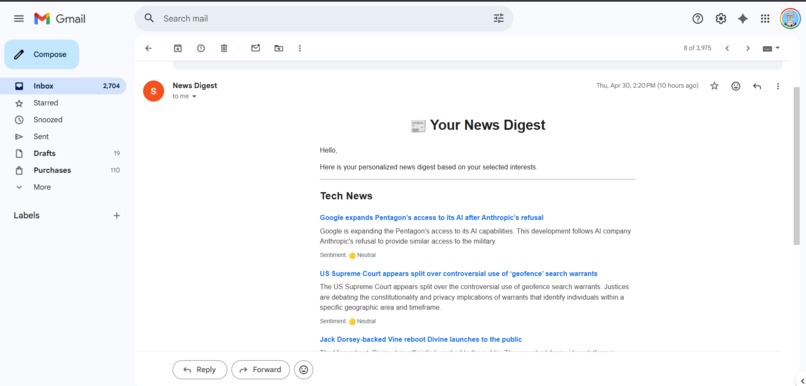Go to newer email arrow
The height and width of the screenshot is (386, 806).
(x=727, y=48)
